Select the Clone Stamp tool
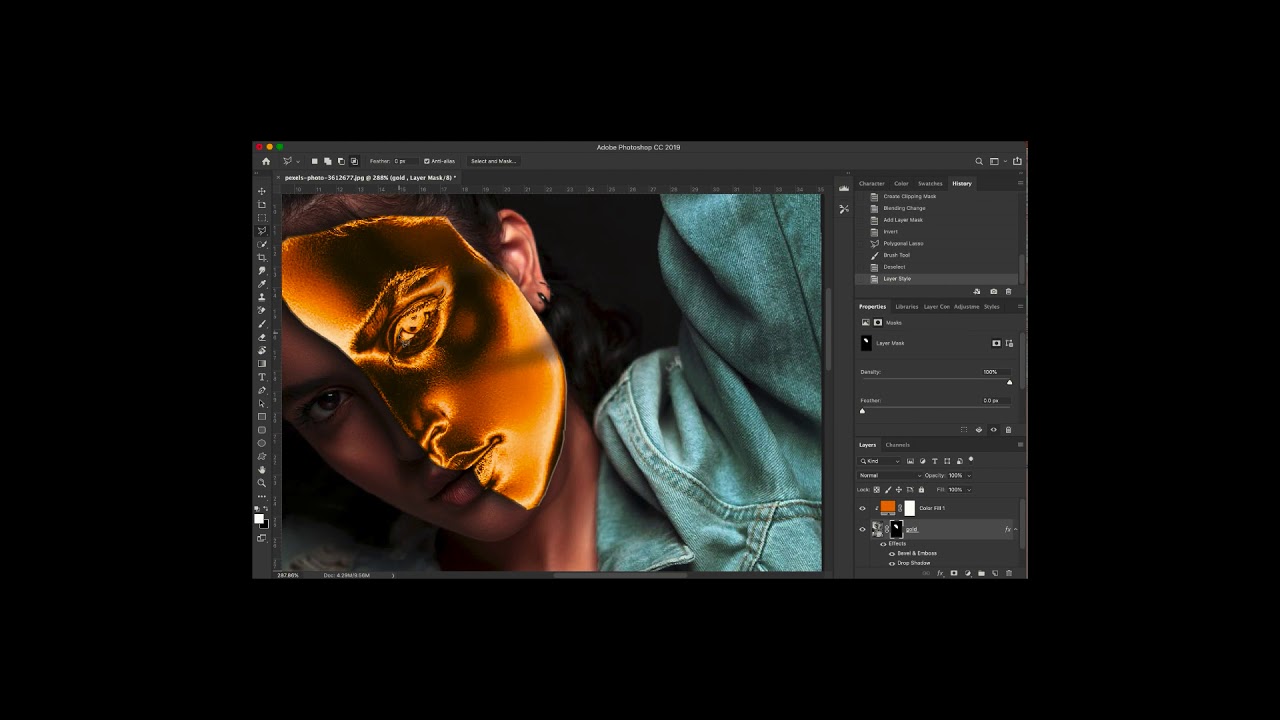Image resolution: width=1280 pixels, height=720 pixels. pyautogui.click(x=262, y=297)
